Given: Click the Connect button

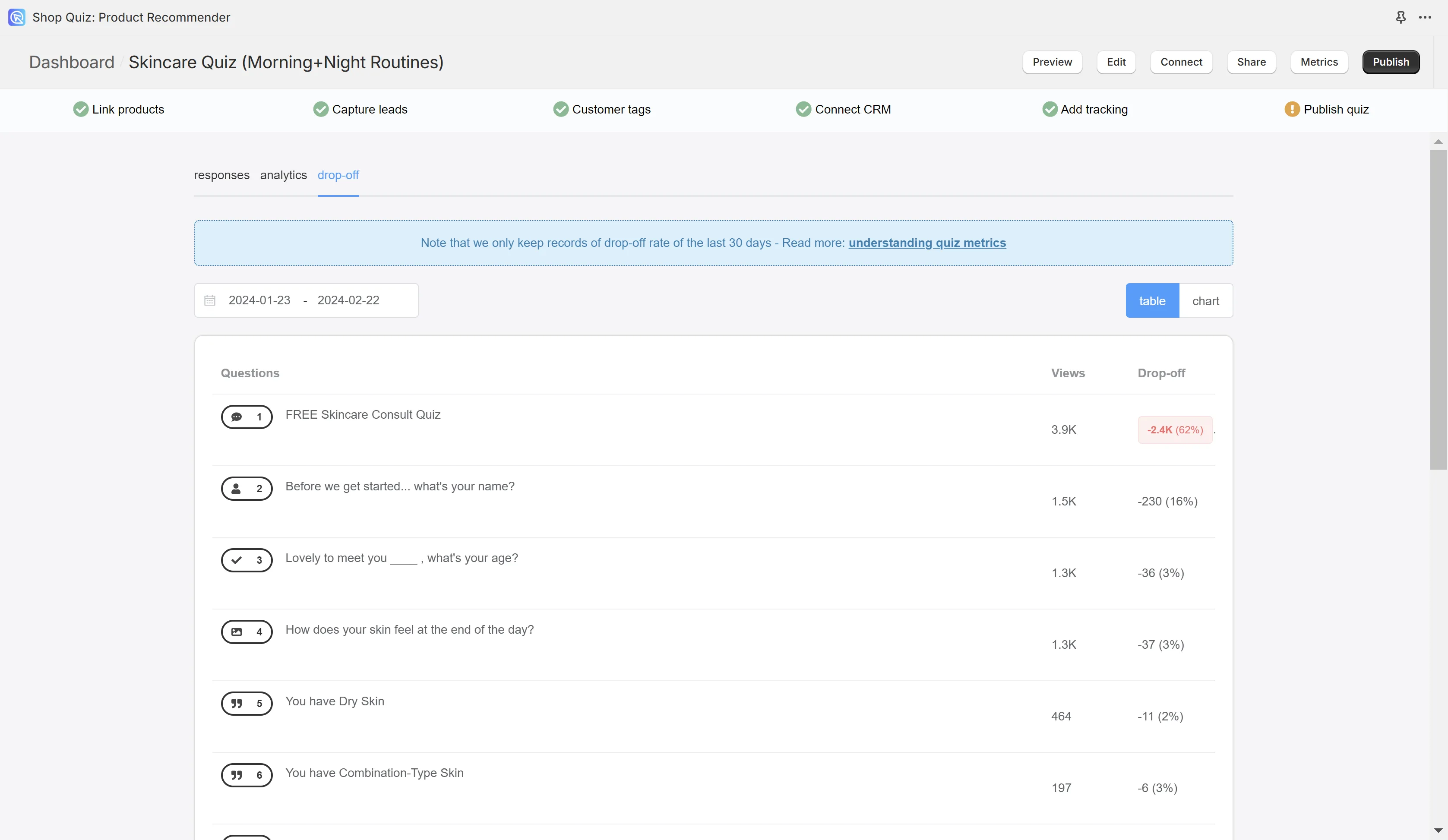Looking at the screenshot, I should pos(1181,62).
